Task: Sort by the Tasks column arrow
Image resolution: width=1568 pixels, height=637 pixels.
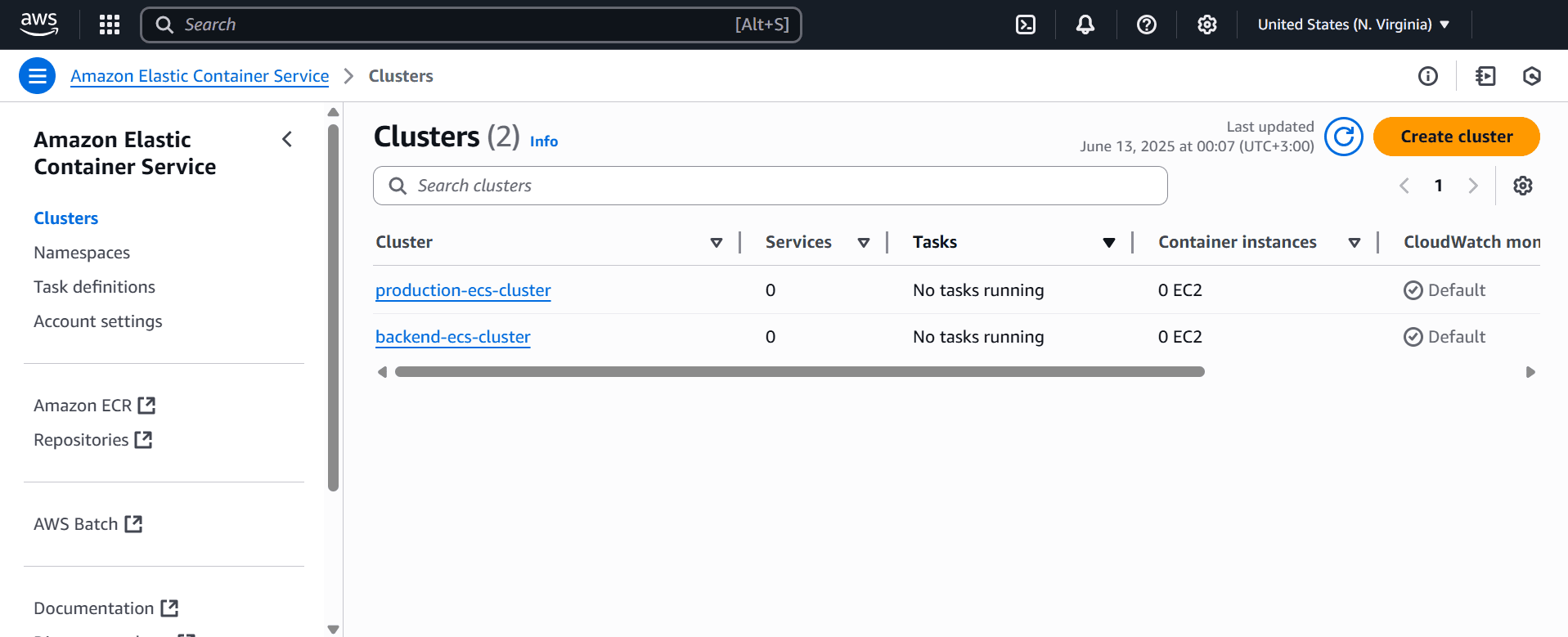Action: coord(1109,243)
